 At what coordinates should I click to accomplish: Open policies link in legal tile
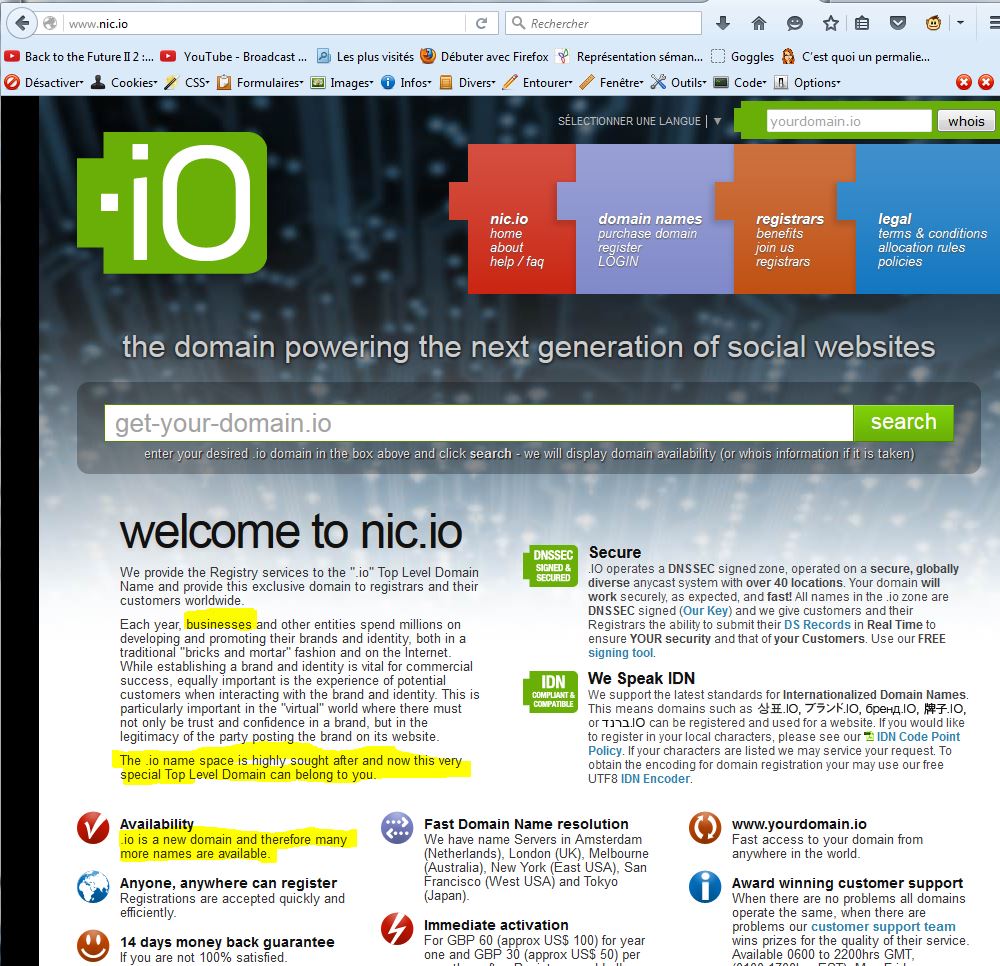pyautogui.click(x=900, y=261)
